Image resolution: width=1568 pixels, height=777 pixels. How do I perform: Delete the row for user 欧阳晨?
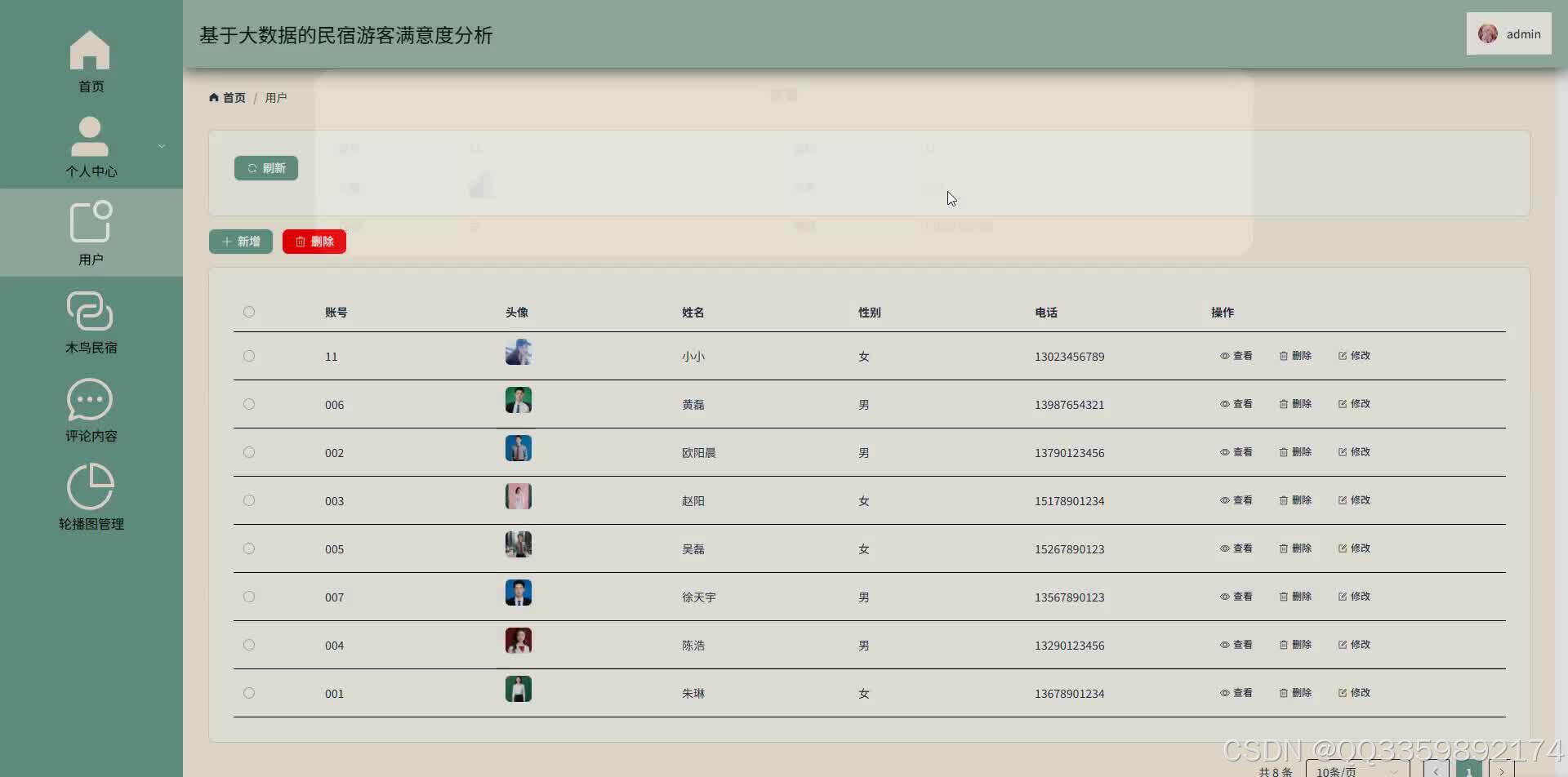click(1295, 452)
